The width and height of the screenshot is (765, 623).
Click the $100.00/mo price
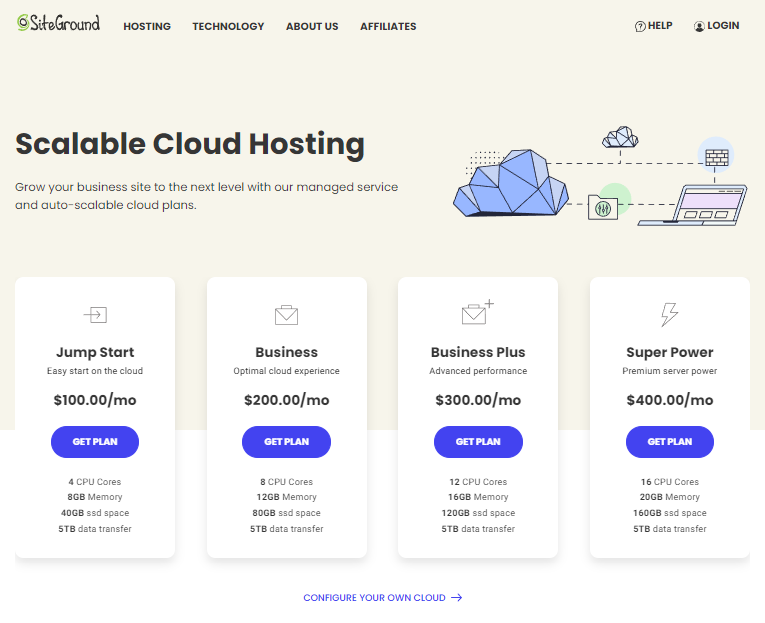(95, 400)
